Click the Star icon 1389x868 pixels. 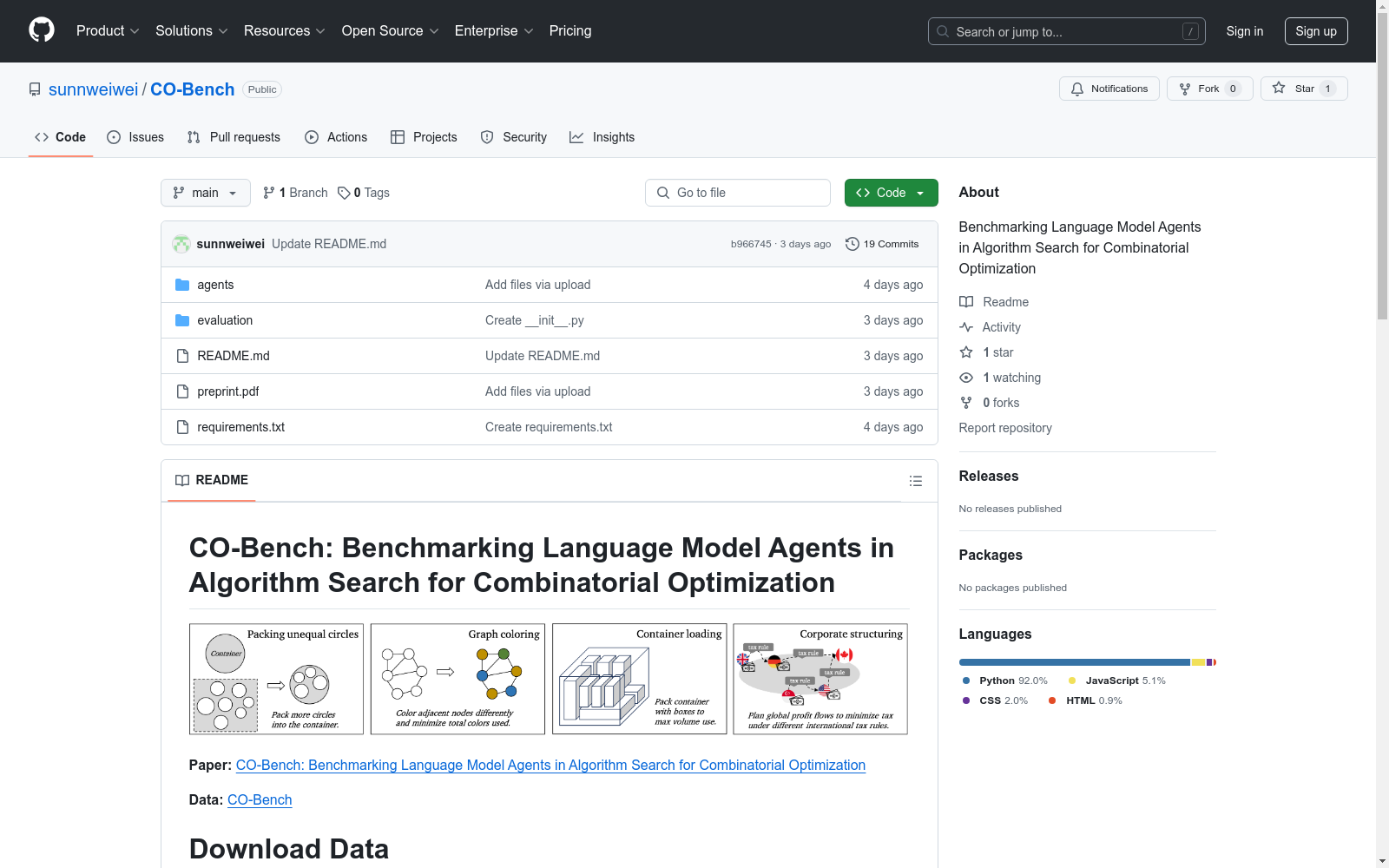tap(1279, 88)
